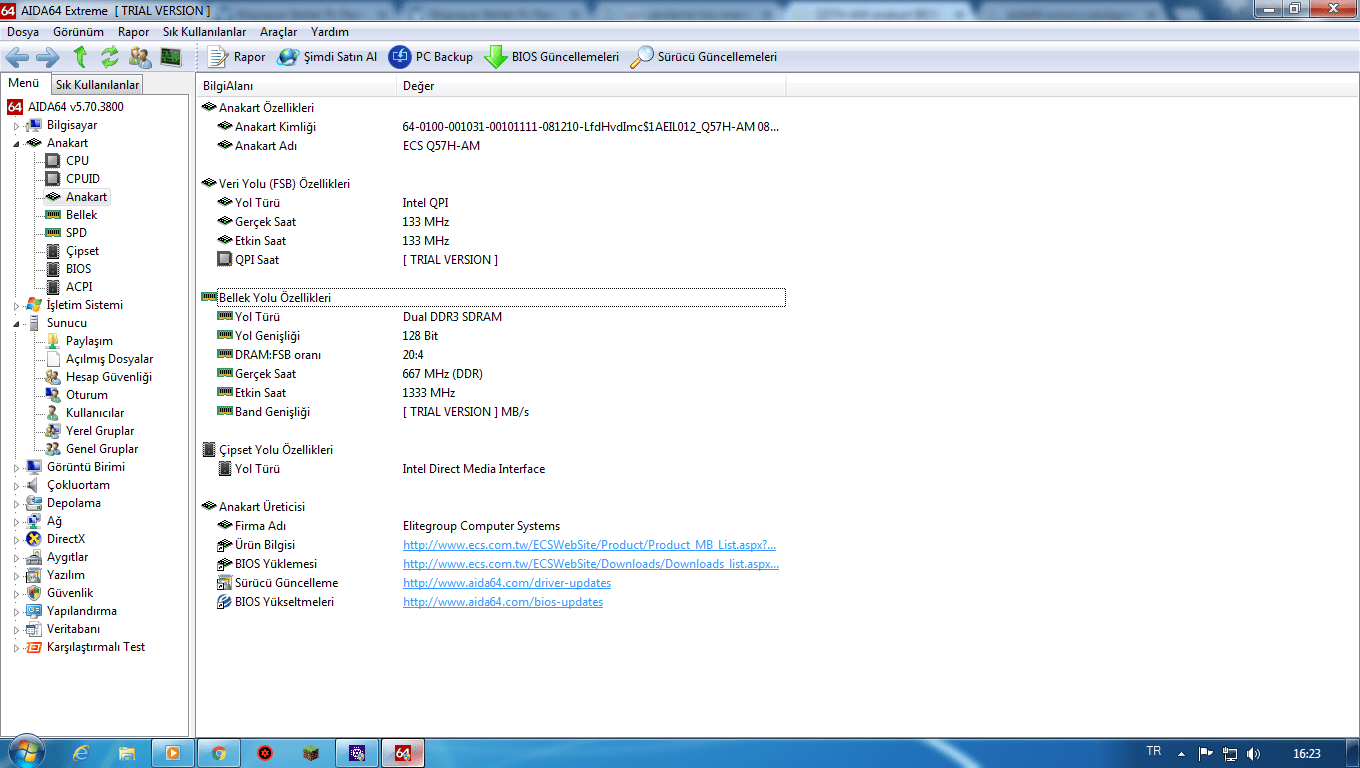The height and width of the screenshot is (768, 1360).
Task: Switch to the Menü sidebar tab
Action: click(x=24, y=83)
